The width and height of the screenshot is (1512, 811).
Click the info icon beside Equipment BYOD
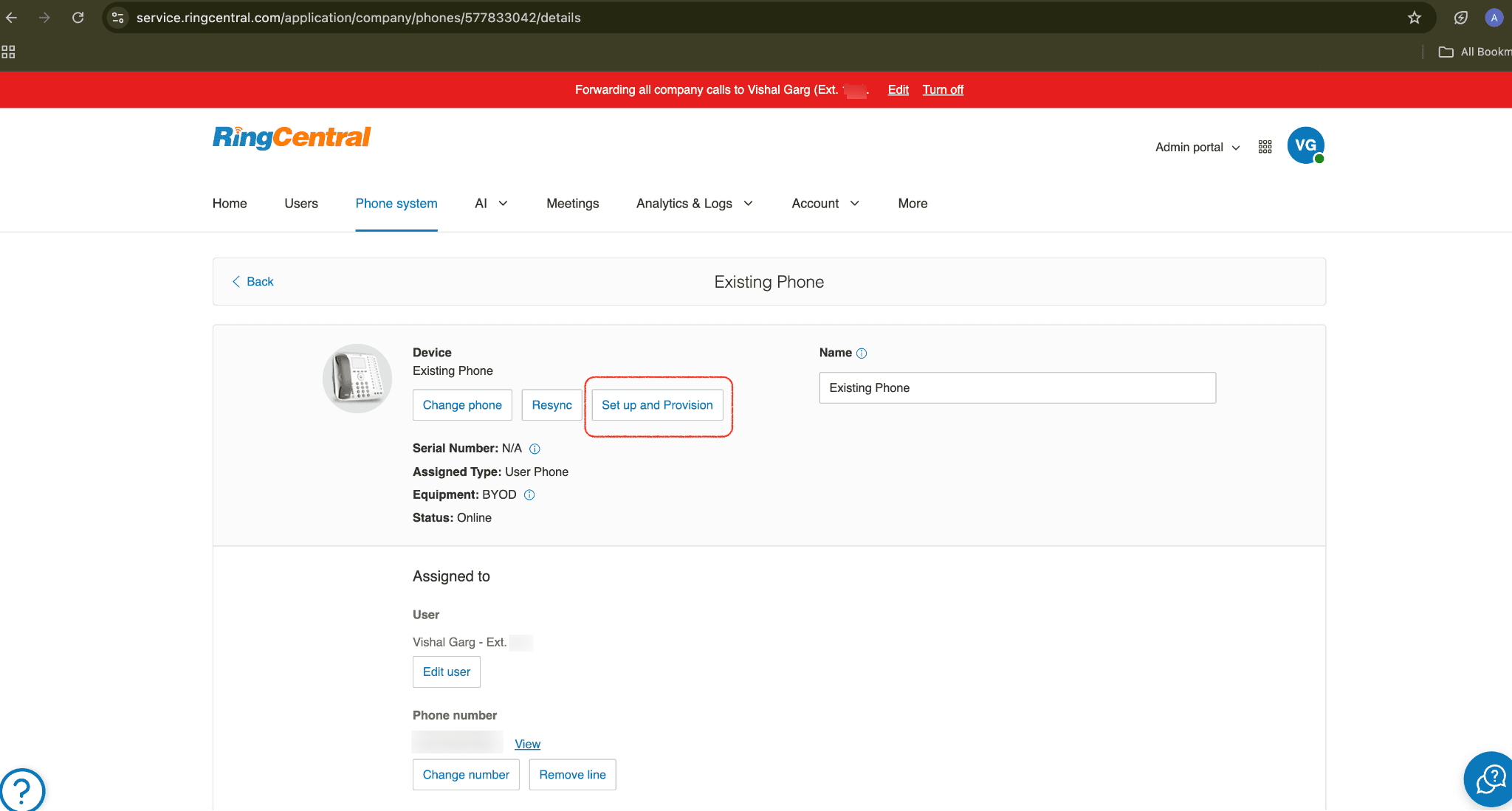(x=529, y=495)
